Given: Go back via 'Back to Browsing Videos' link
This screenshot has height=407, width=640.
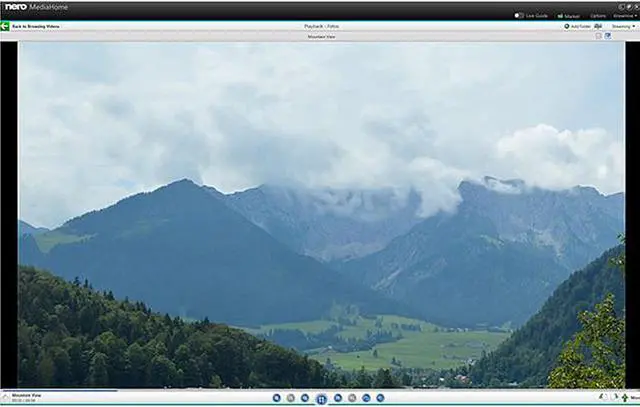Looking at the screenshot, I should pyautogui.click(x=36, y=26).
